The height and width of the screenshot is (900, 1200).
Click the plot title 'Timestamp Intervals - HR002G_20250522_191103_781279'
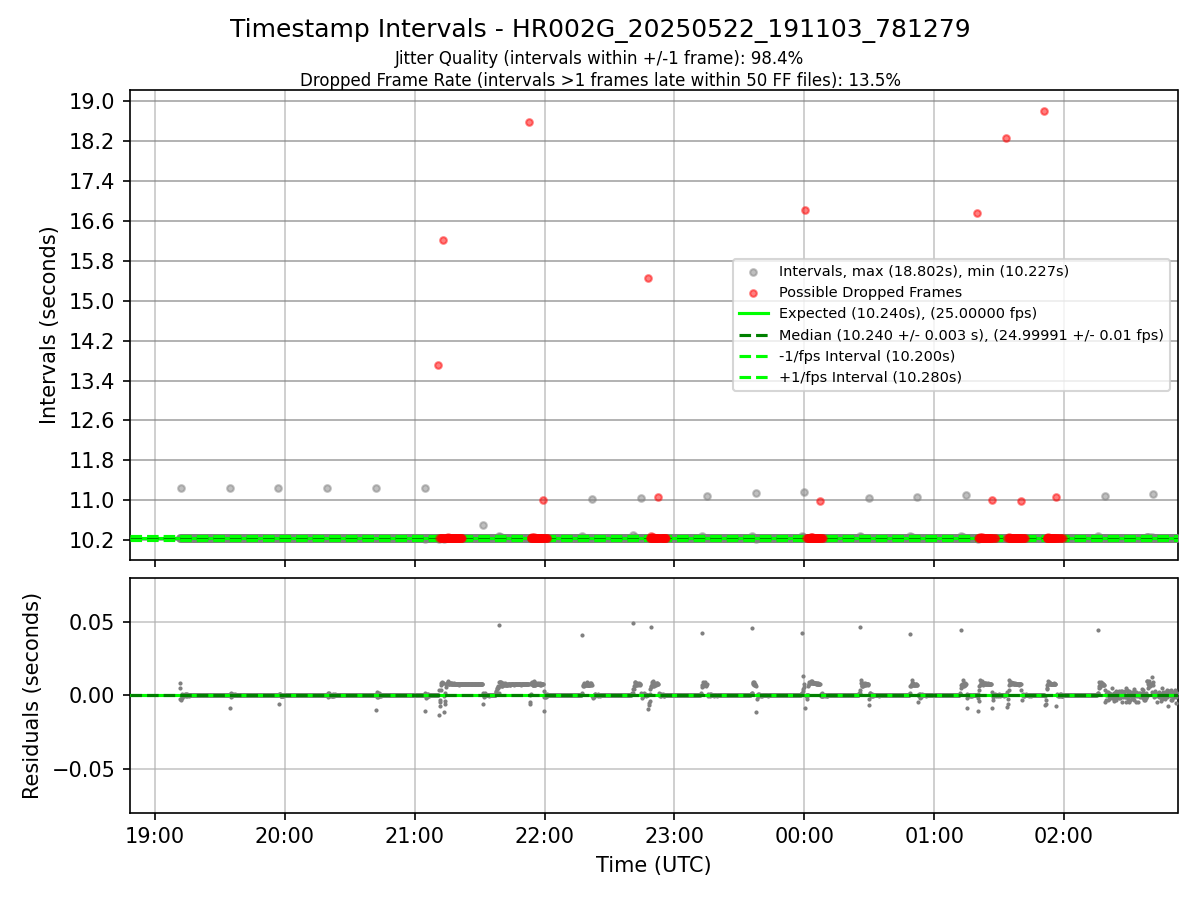coord(600,29)
